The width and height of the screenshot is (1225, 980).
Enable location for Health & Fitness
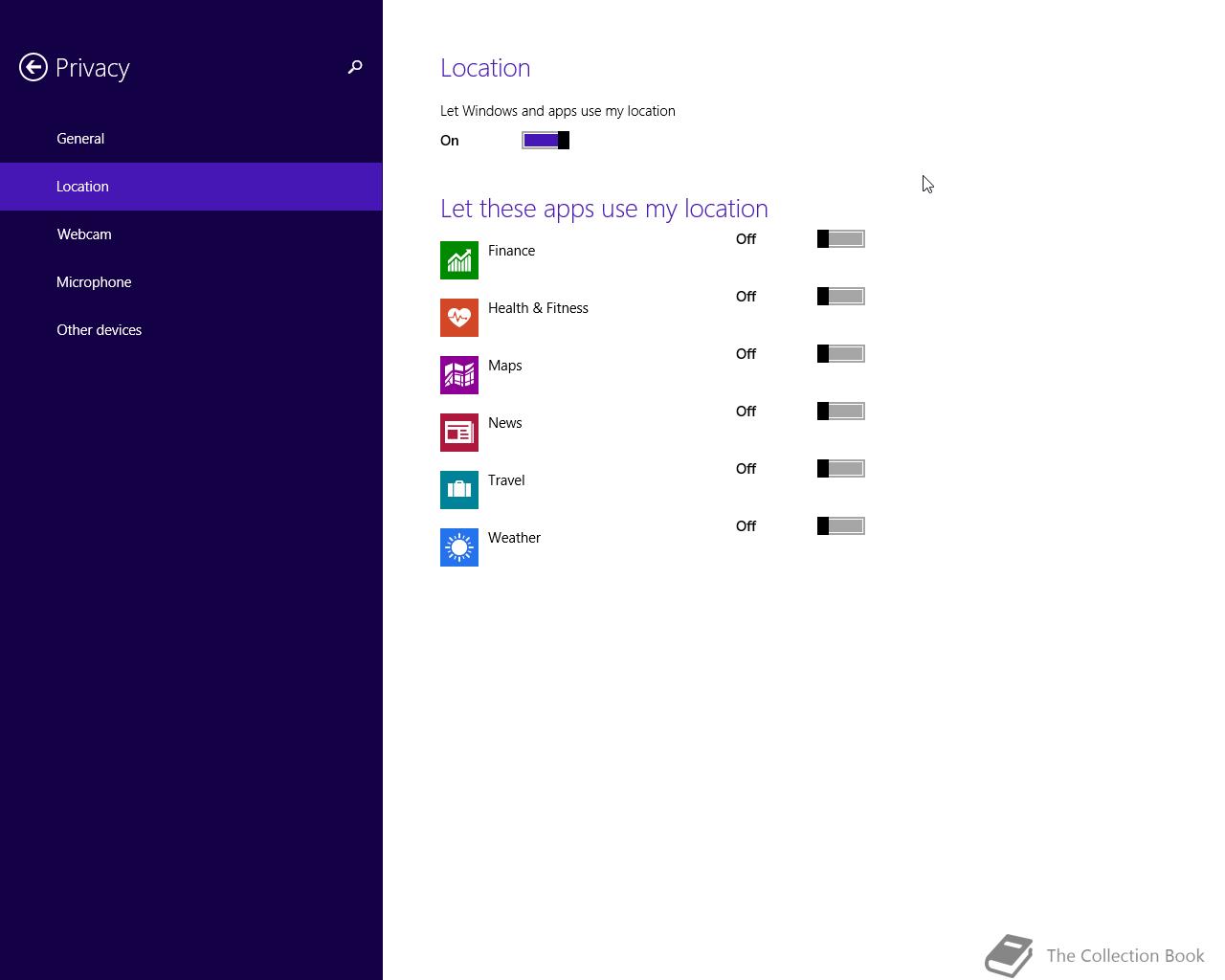841,297
